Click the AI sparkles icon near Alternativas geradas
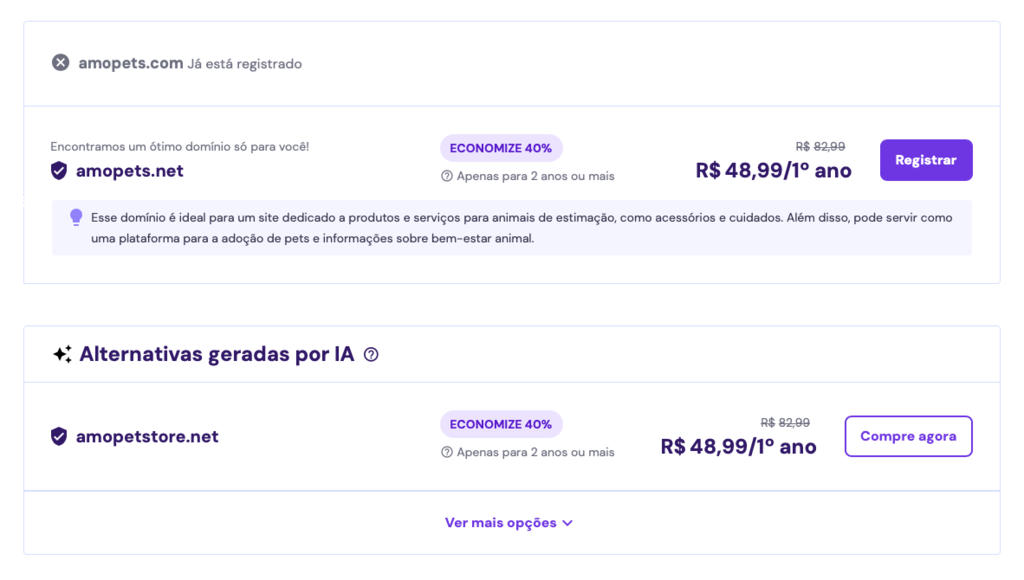Image resolution: width=1024 pixels, height=580 pixels. [64, 353]
